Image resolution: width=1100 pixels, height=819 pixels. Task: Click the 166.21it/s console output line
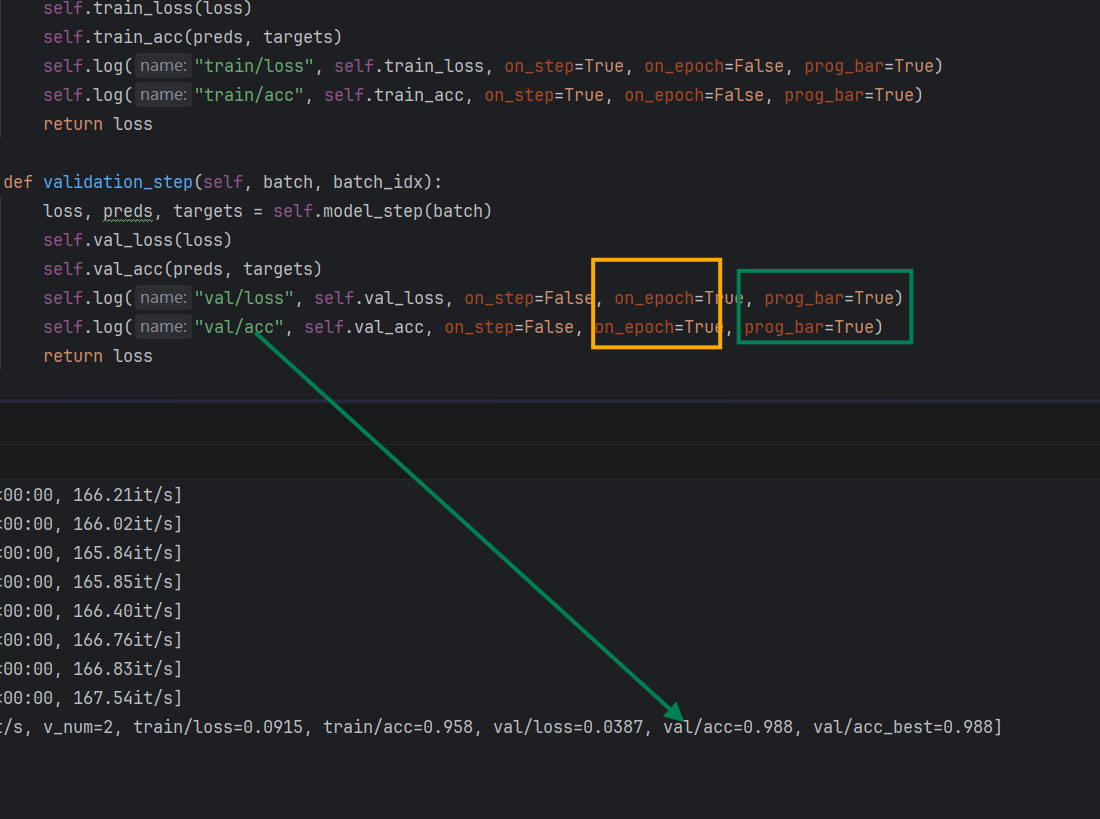pos(91,495)
